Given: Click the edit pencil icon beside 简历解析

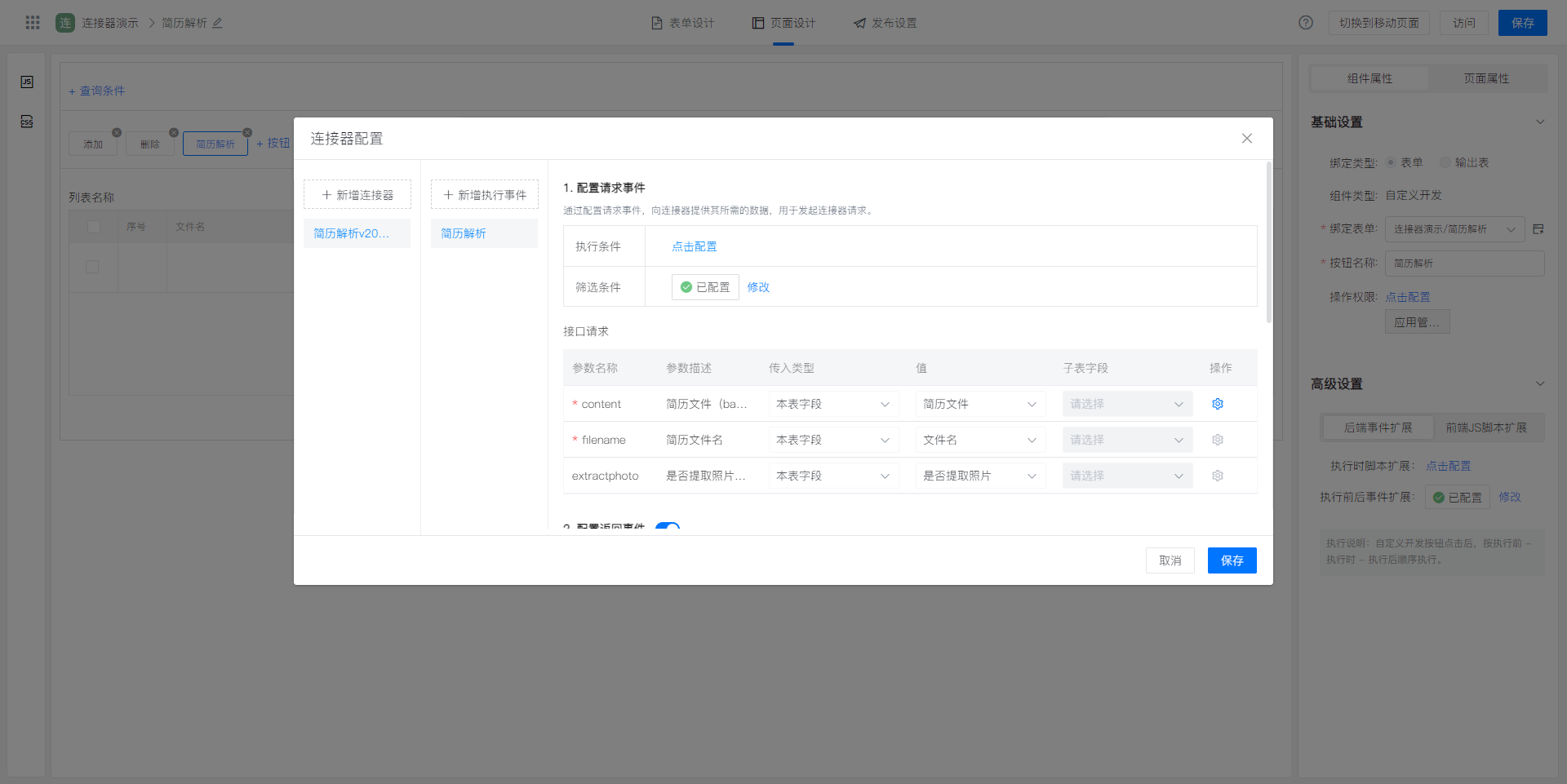Looking at the screenshot, I should coord(217,23).
